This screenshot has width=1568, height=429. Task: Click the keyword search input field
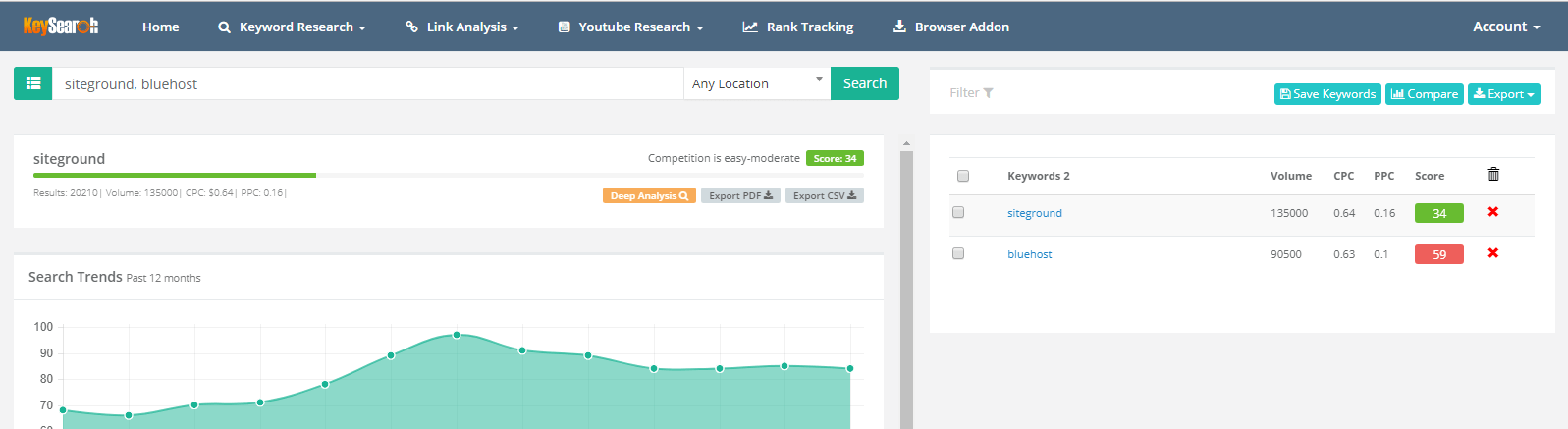click(x=368, y=83)
